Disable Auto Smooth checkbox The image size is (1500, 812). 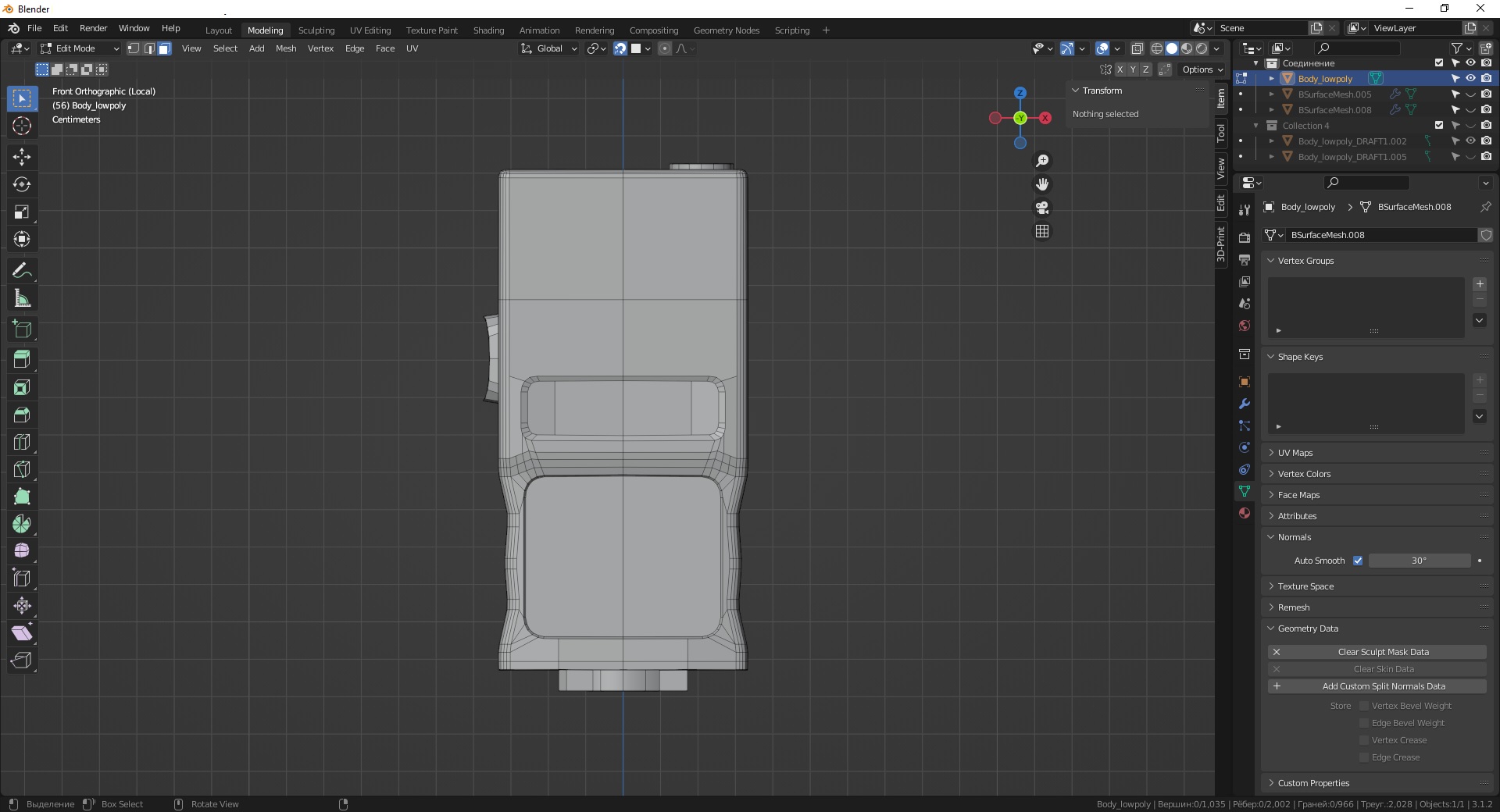click(1358, 561)
